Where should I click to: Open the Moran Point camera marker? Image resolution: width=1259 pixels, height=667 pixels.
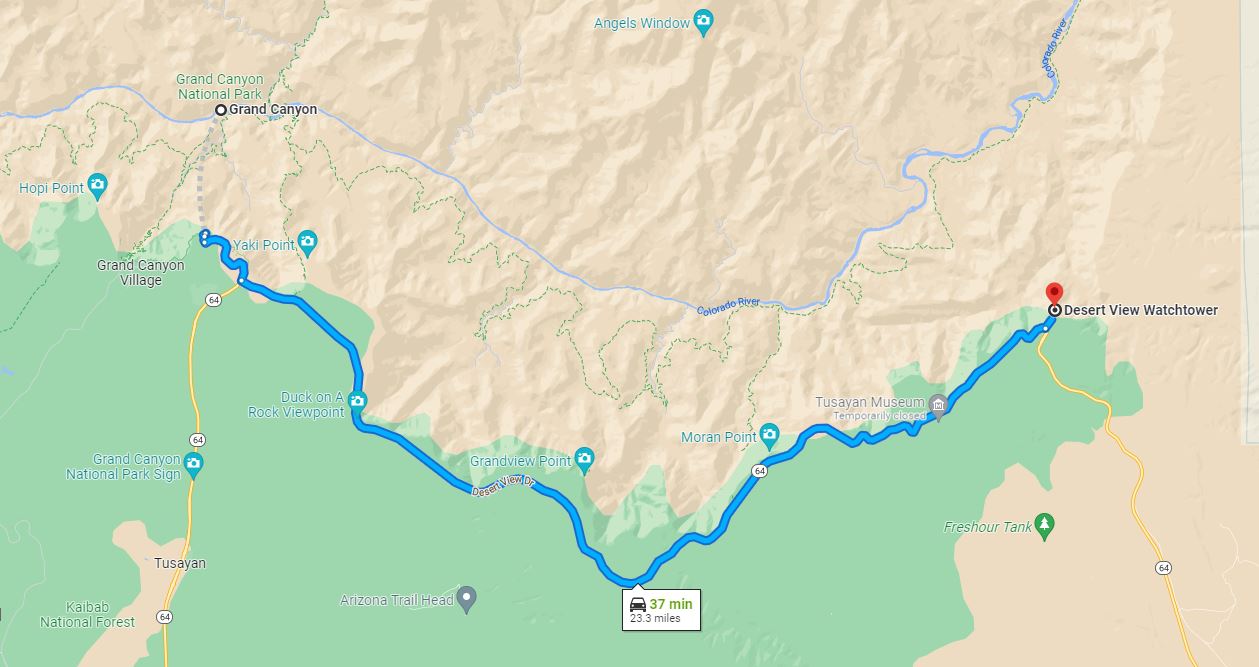(769, 435)
